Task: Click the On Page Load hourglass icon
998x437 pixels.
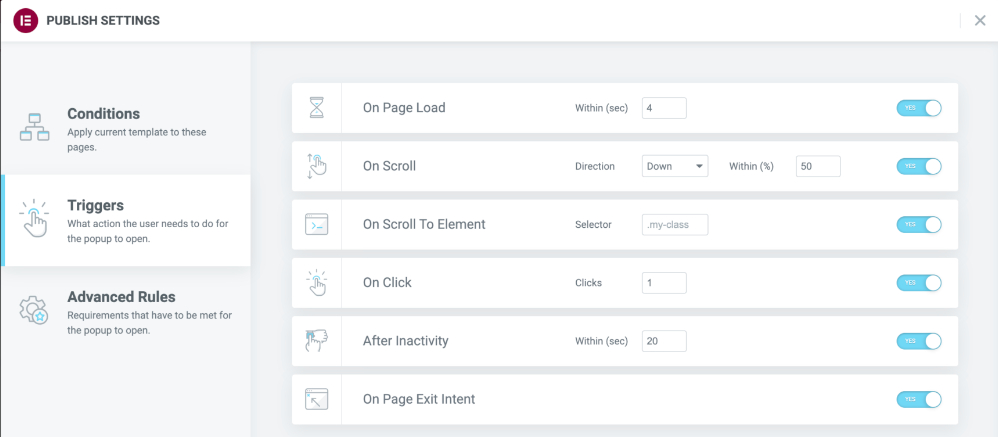Action: [316, 108]
